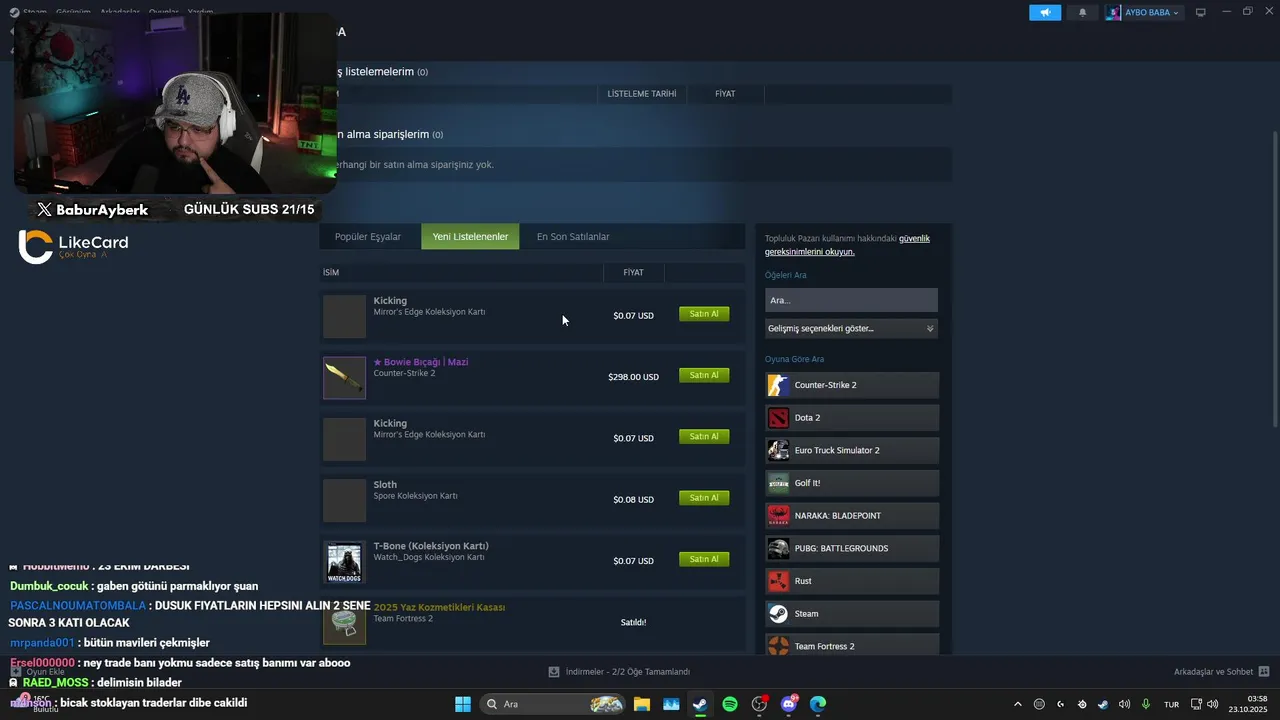Open the Sloth item name link
The image size is (1280, 720).
pos(385,485)
